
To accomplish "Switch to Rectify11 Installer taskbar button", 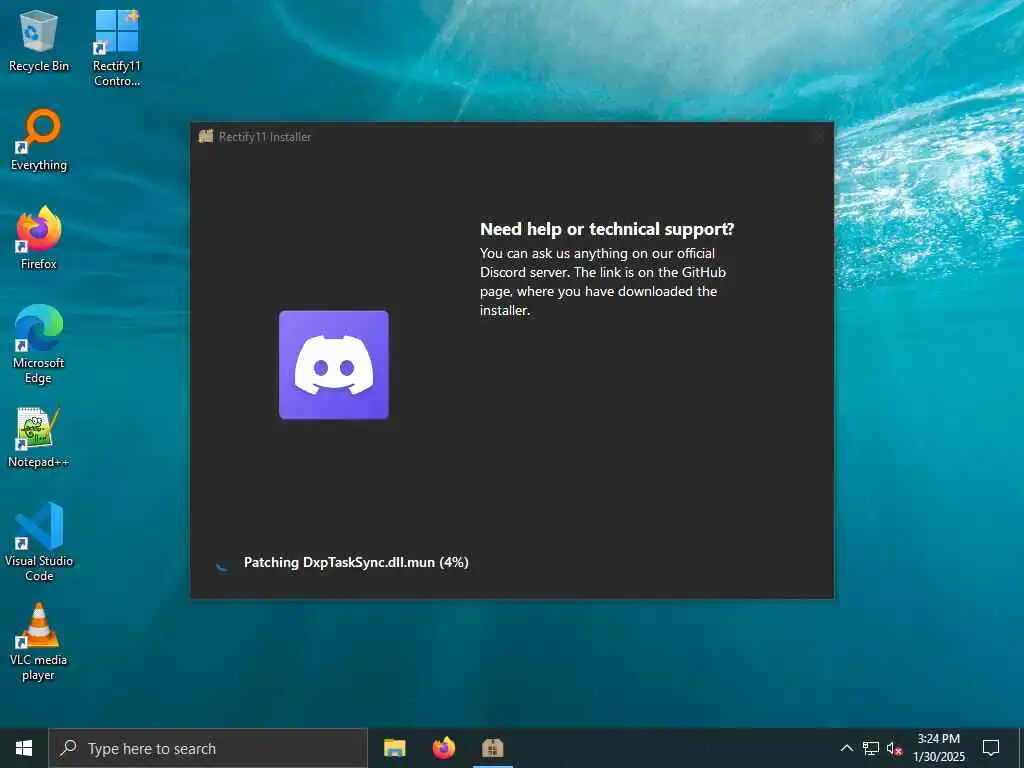I will pos(492,748).
